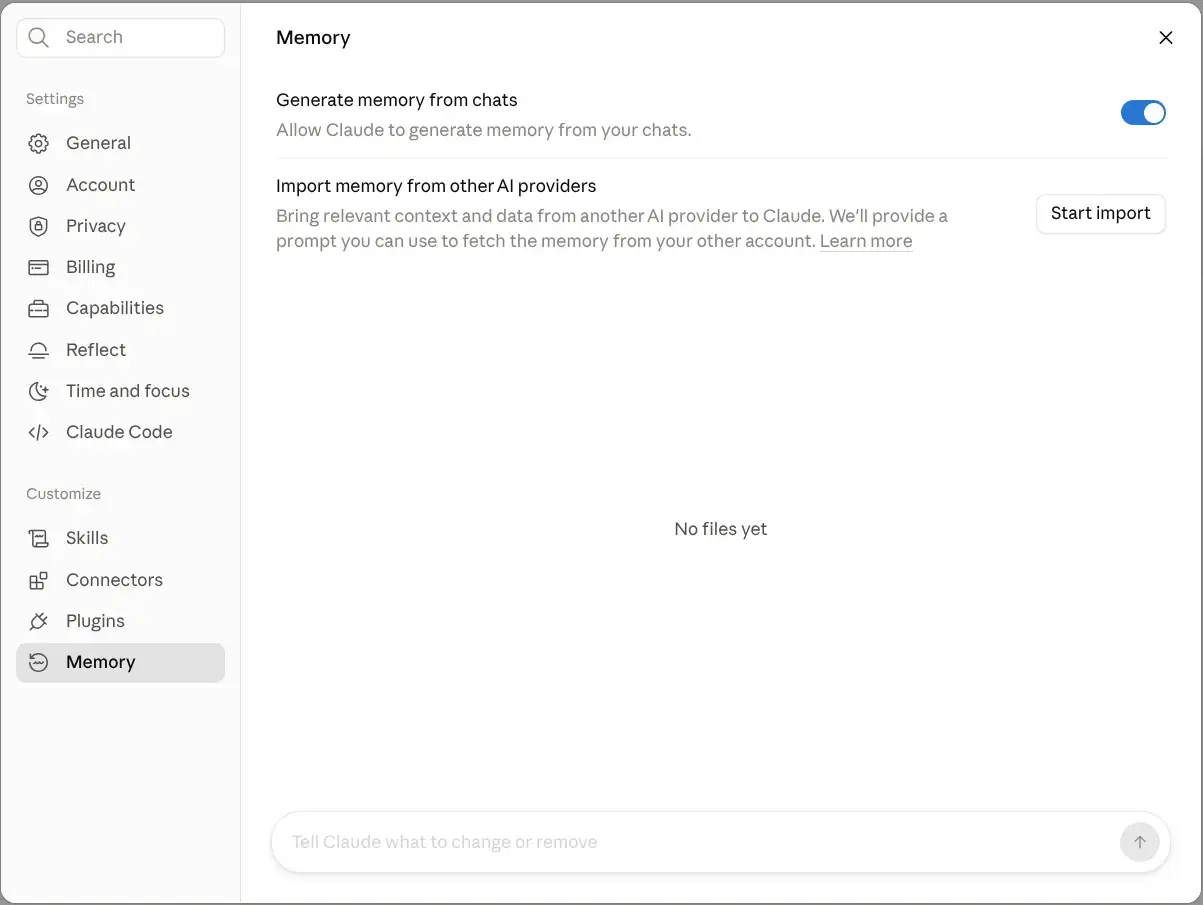1203x905 pixels.
Task: Open Time and focus settings
Action: pyautogui.click(x=120, y=391)
